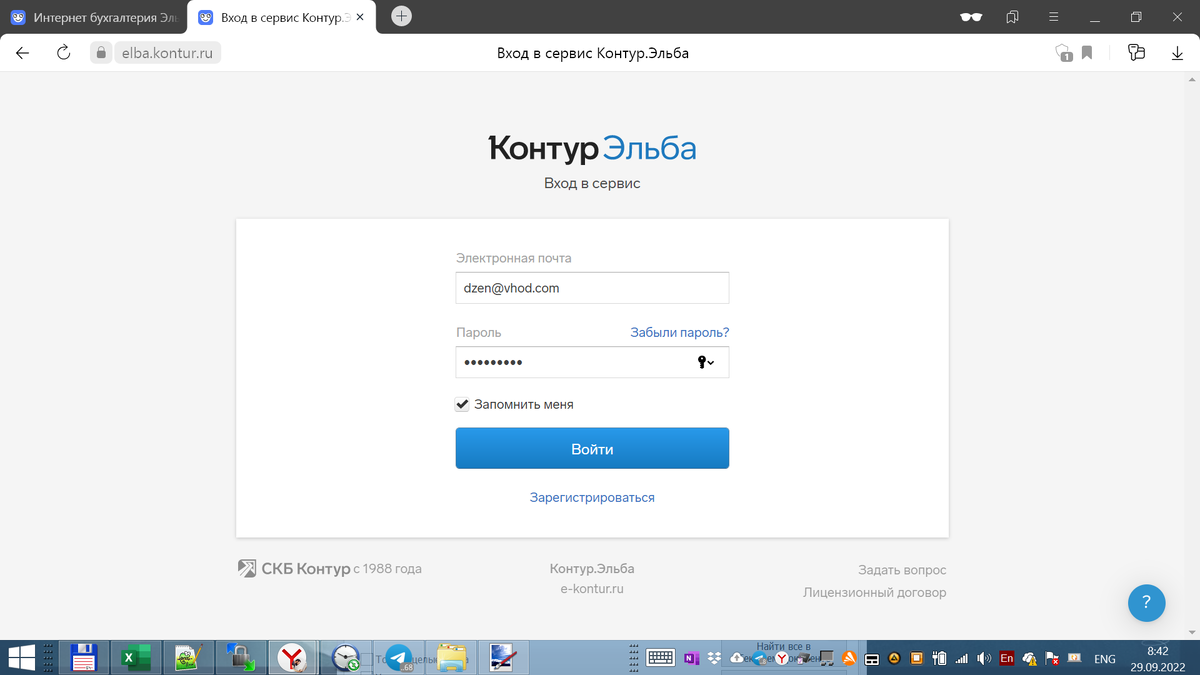Click the red 'En' language tray icon
This screenshot has width=1200, height=675.
(1007, 658)
